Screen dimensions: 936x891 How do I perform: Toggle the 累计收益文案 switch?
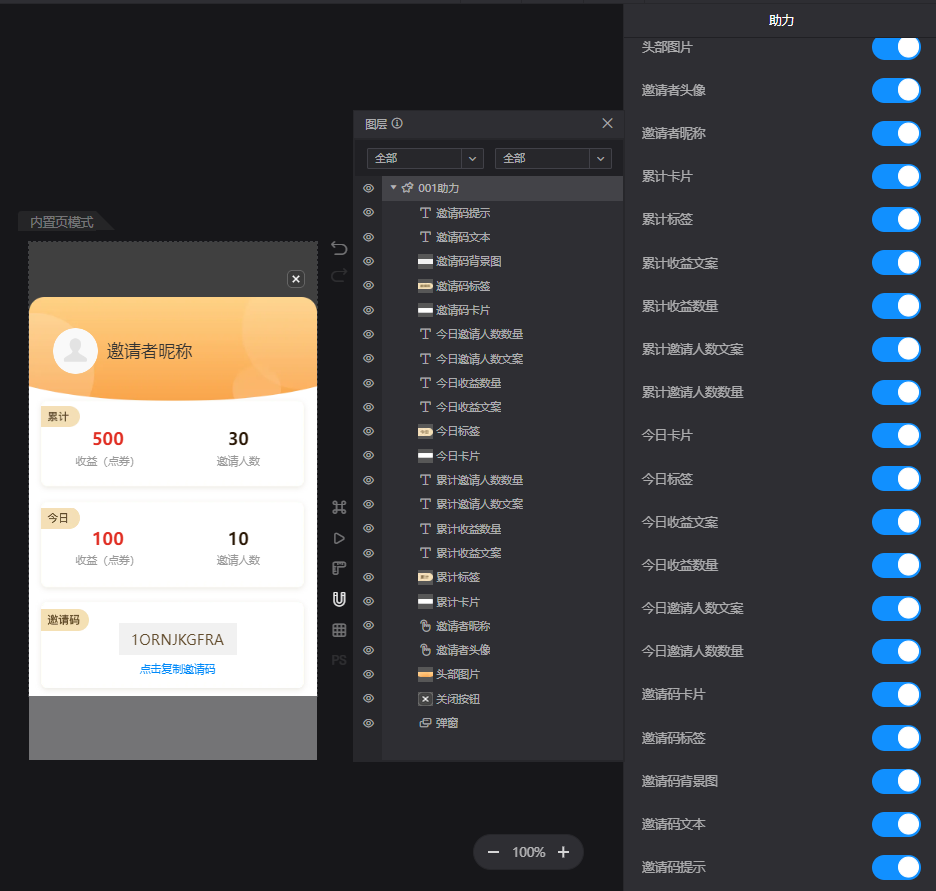tap(896, 263)
